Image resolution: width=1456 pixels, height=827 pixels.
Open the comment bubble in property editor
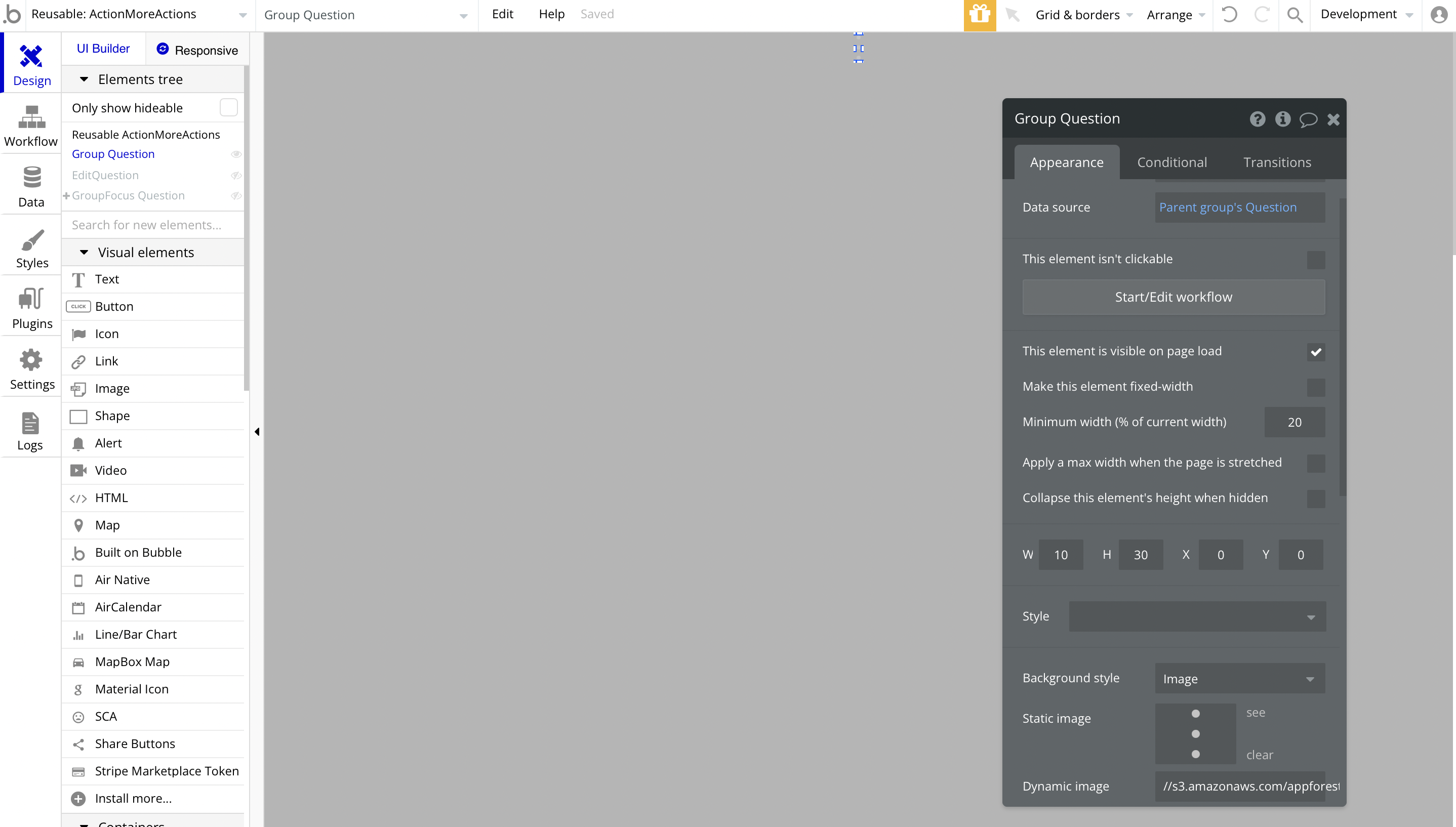[1308, 119]
